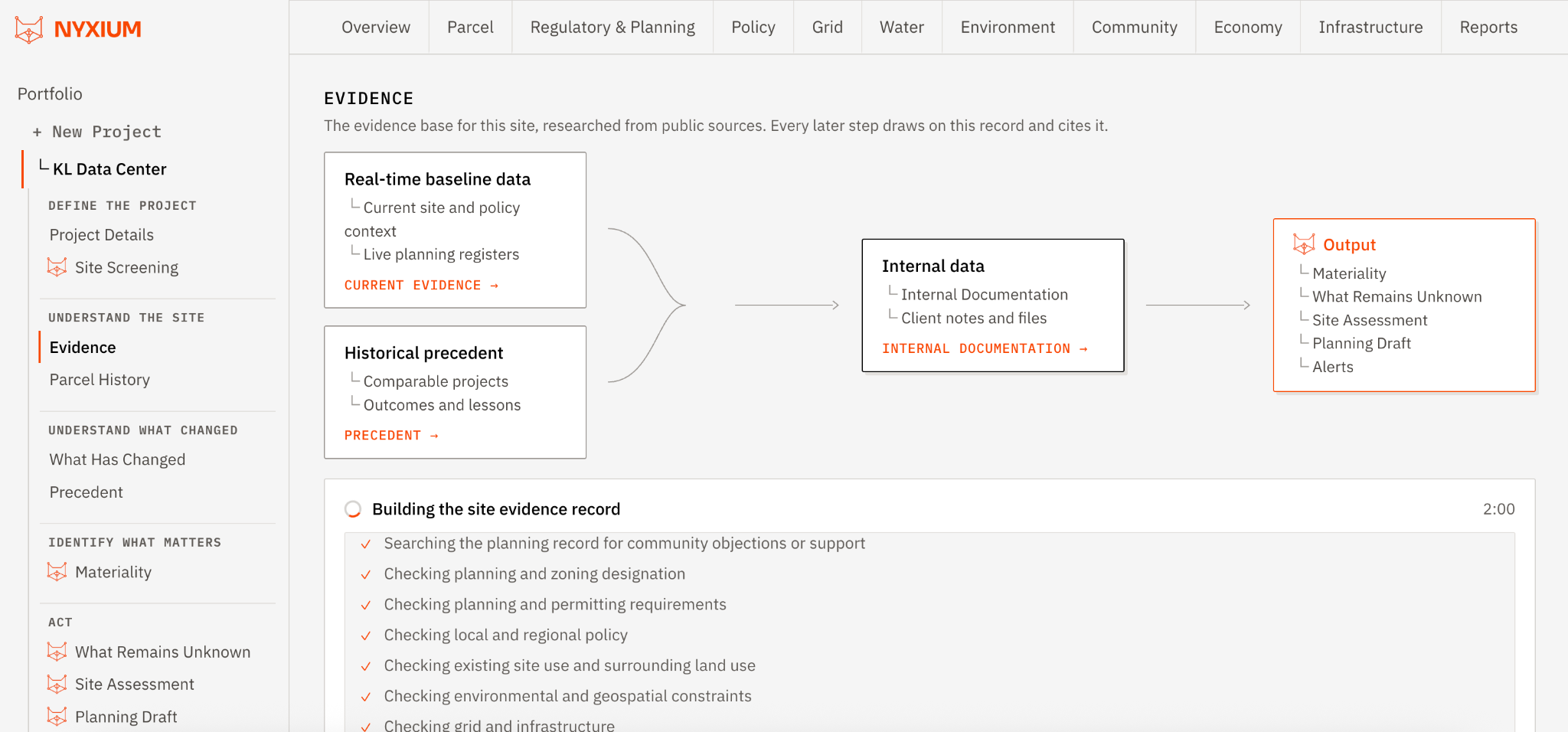Click the fox icon beside sidebar Site Assessment

[x=57, y=684]
